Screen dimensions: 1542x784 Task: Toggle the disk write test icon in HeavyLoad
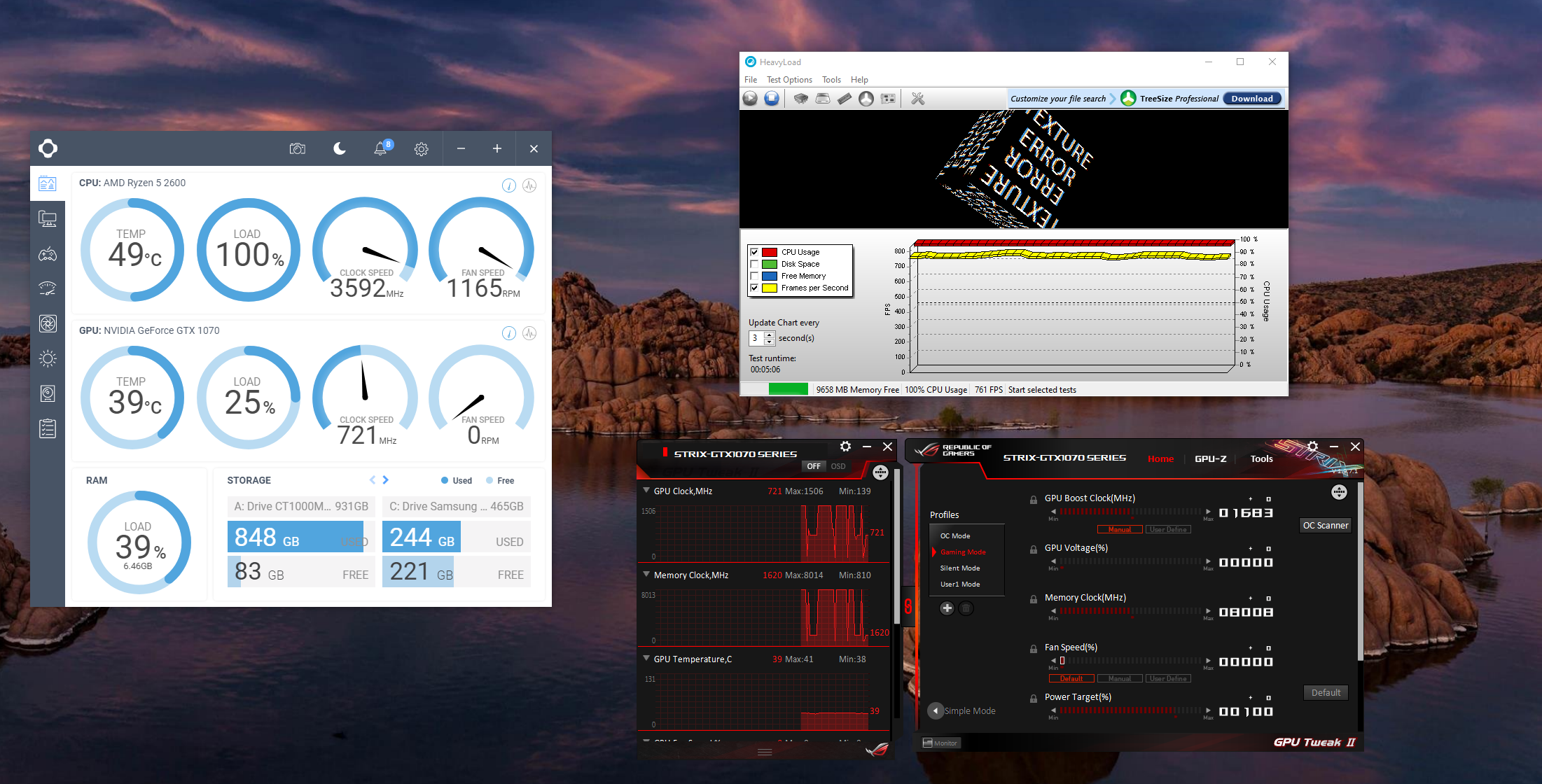tap(823, 99)
